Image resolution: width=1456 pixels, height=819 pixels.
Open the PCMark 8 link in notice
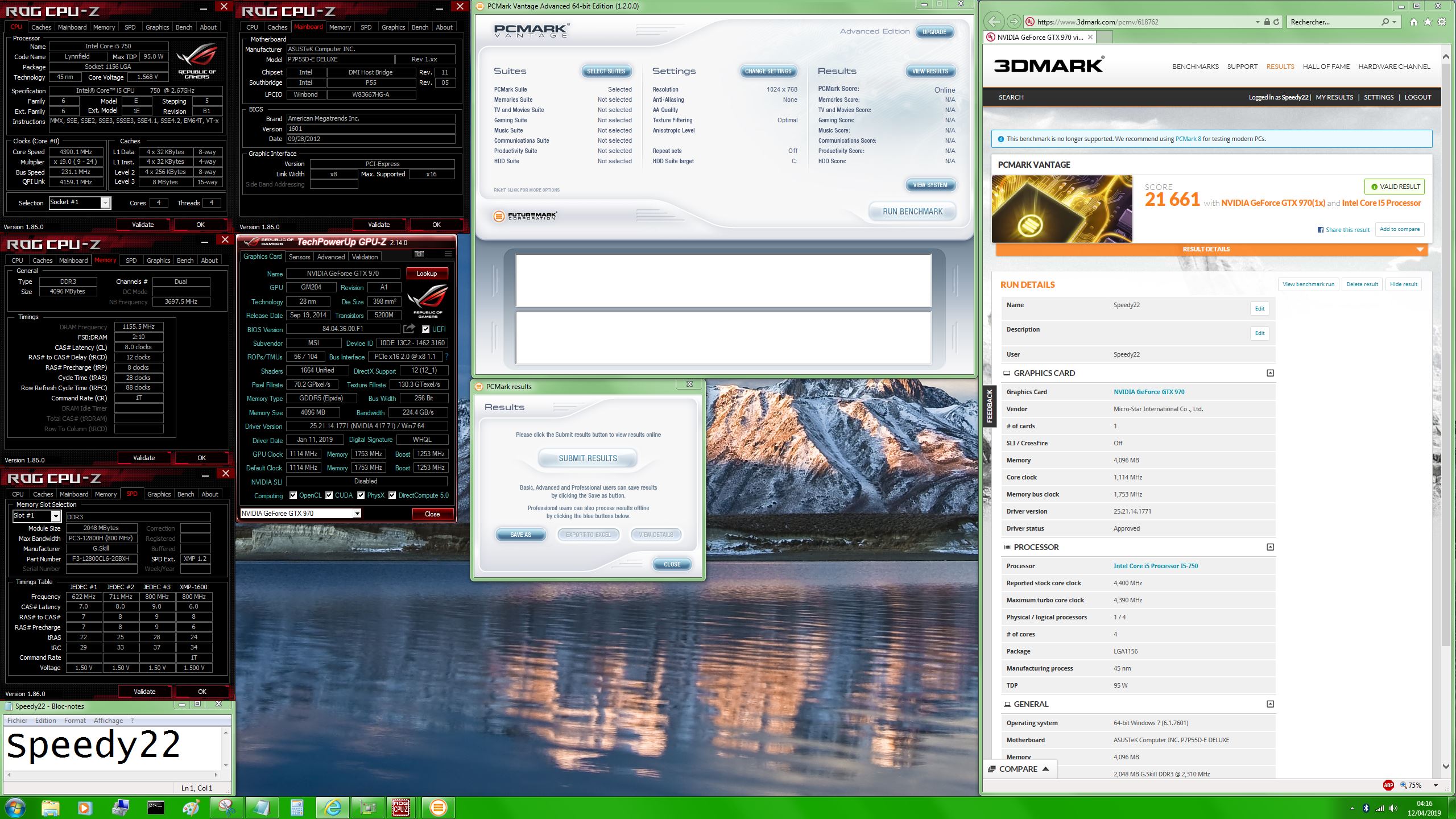(x=1188, y=139)
